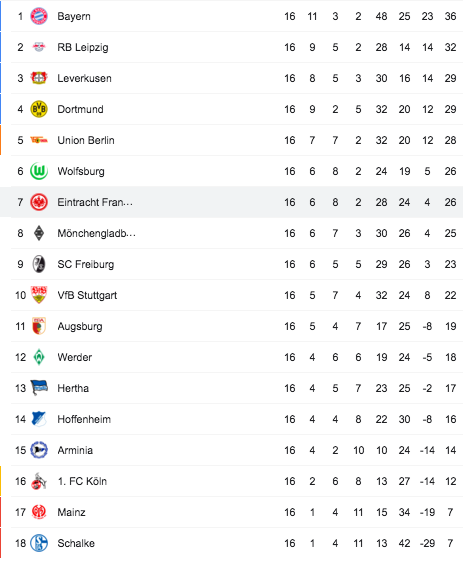This screenshot has width=463, height=565.
Task: Open the 1. FC Köln team link
Action: tap(82, 481)
